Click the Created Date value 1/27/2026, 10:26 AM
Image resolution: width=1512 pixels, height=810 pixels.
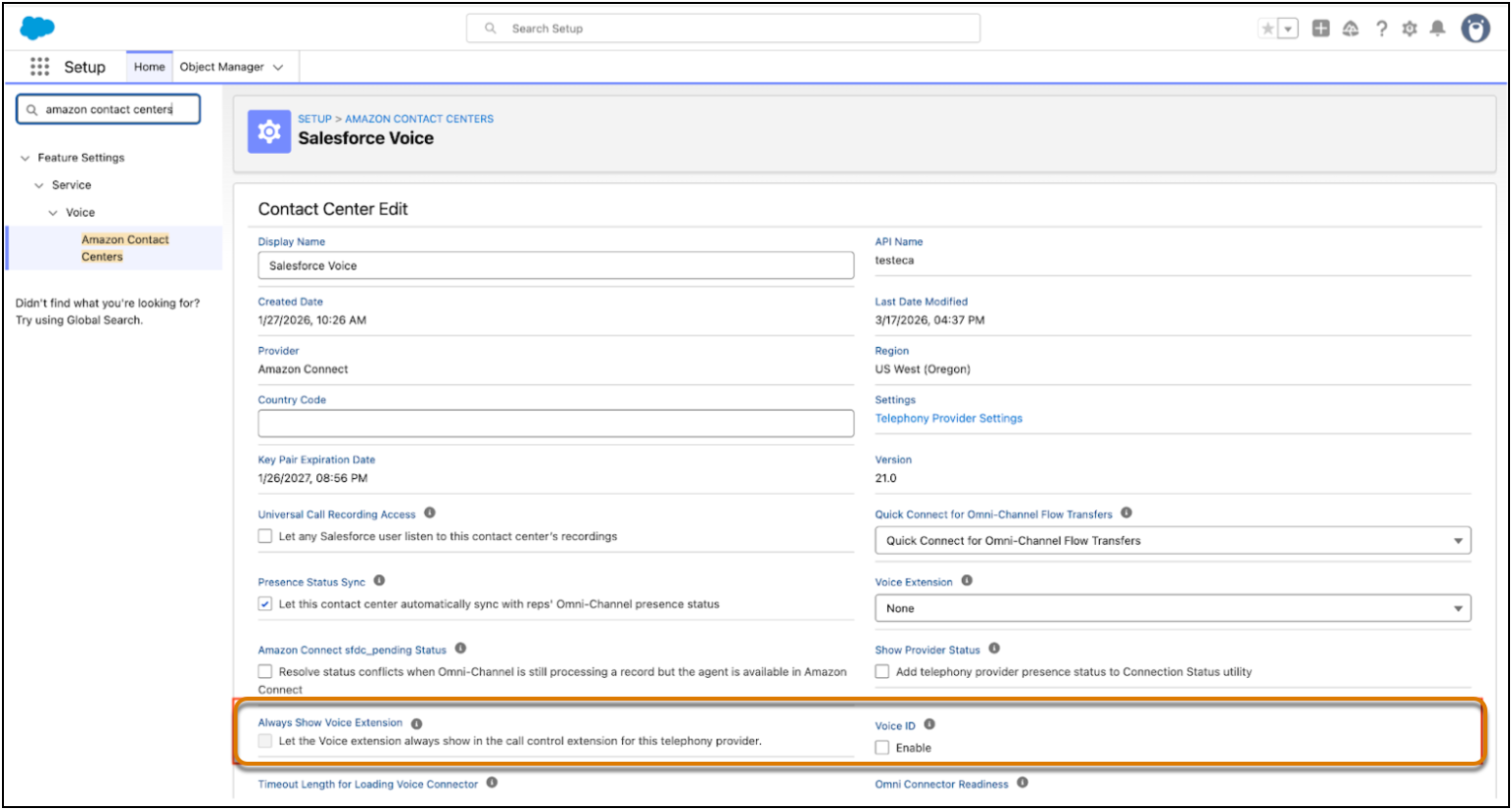pyautogui.click(x=312, y=320)
